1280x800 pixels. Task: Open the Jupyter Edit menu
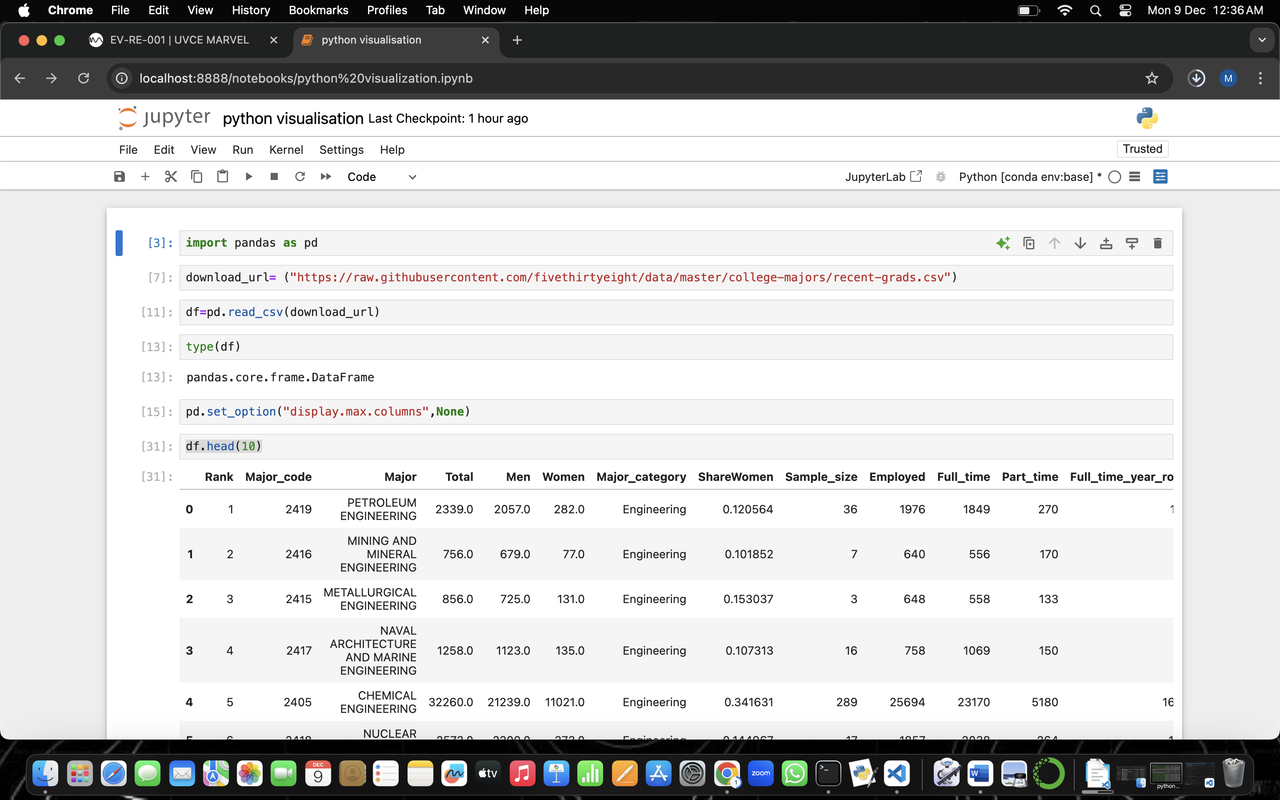[x=164, y=149]
